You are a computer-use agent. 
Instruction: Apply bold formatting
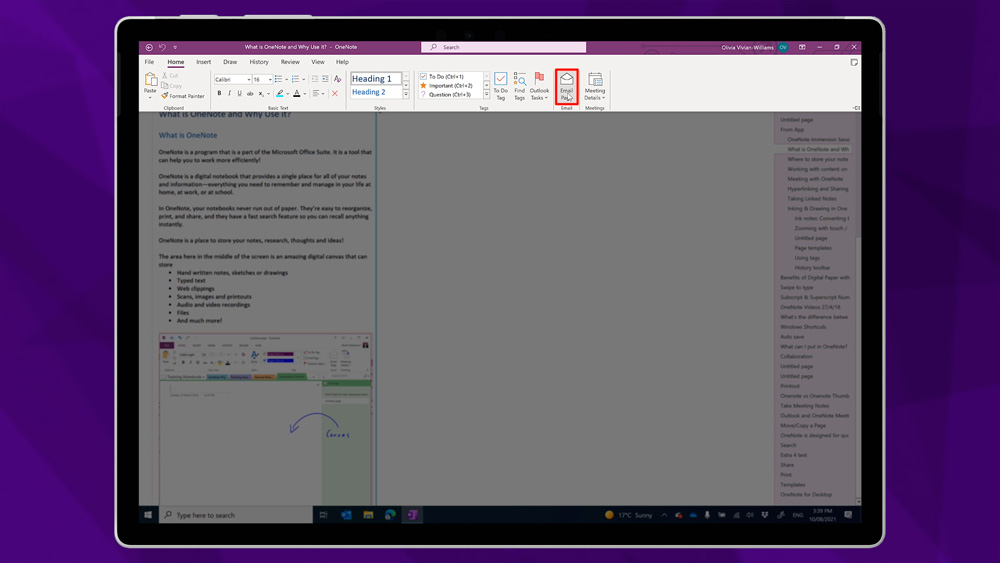pos(219,94)
